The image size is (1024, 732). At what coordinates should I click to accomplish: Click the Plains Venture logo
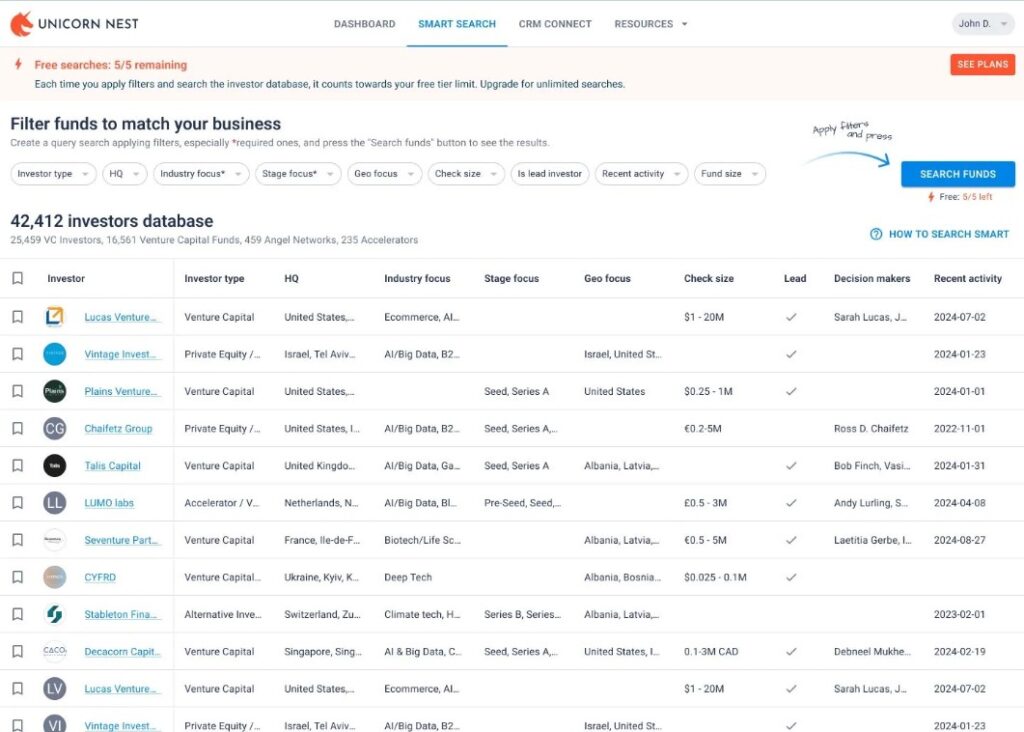[x=54, y=391]
